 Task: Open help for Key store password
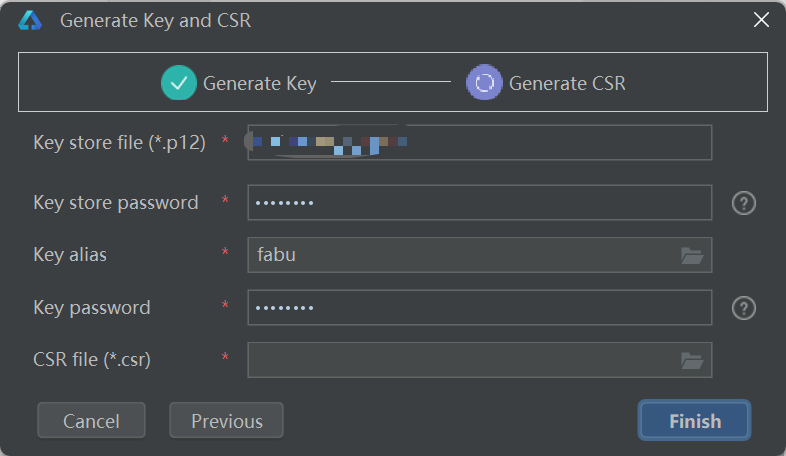[743, 203]
